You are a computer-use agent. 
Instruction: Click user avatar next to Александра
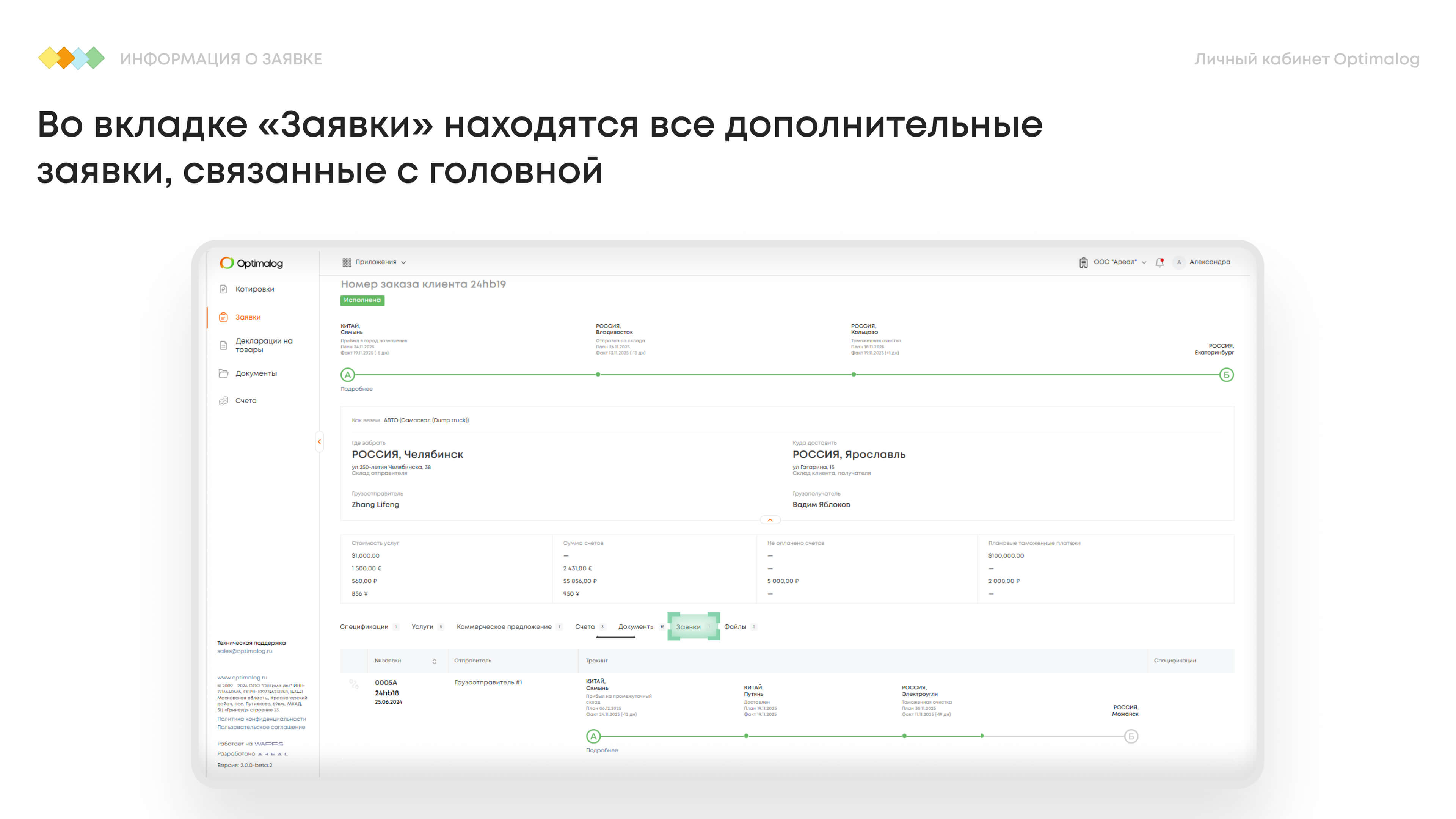(x=1178, y=262)
